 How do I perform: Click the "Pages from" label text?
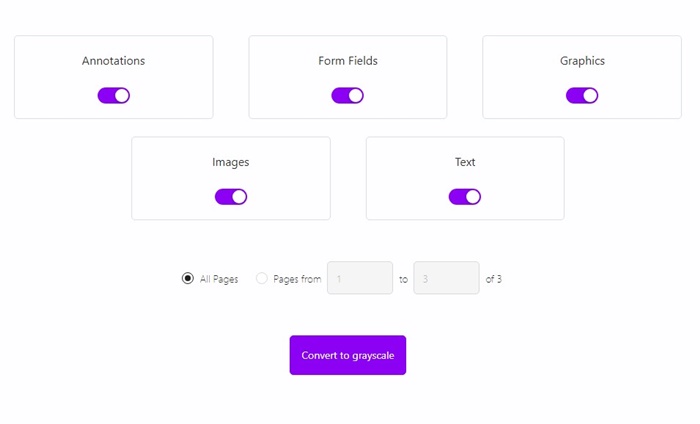[x=297, y=280]
